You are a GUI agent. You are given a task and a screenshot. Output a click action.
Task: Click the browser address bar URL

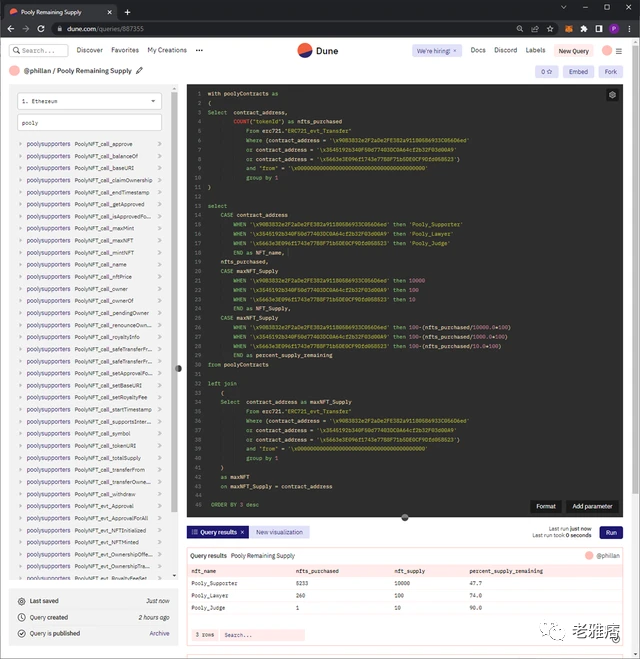click(105, 29)
